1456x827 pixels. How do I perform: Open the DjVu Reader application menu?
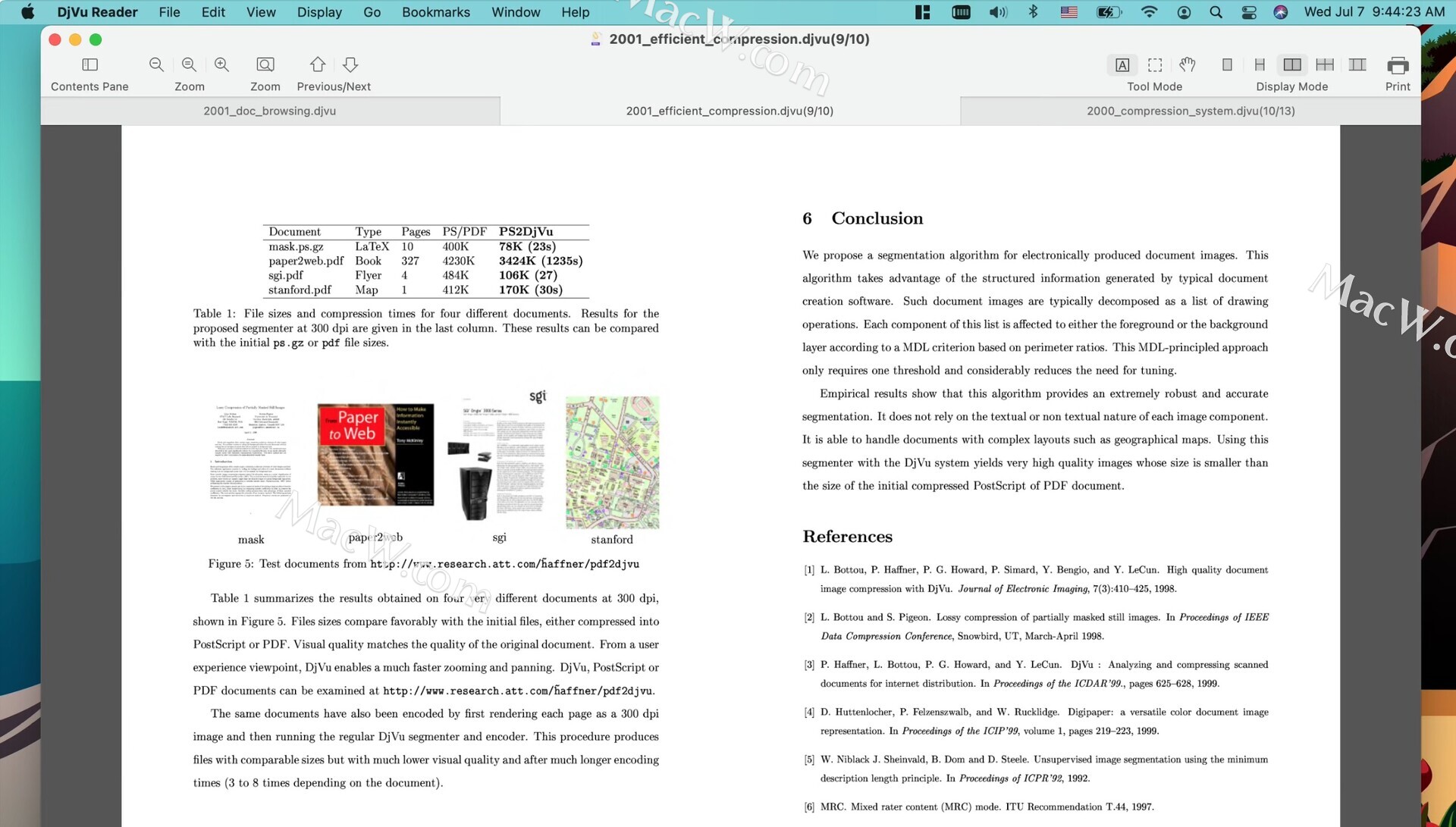click(97, 12)
